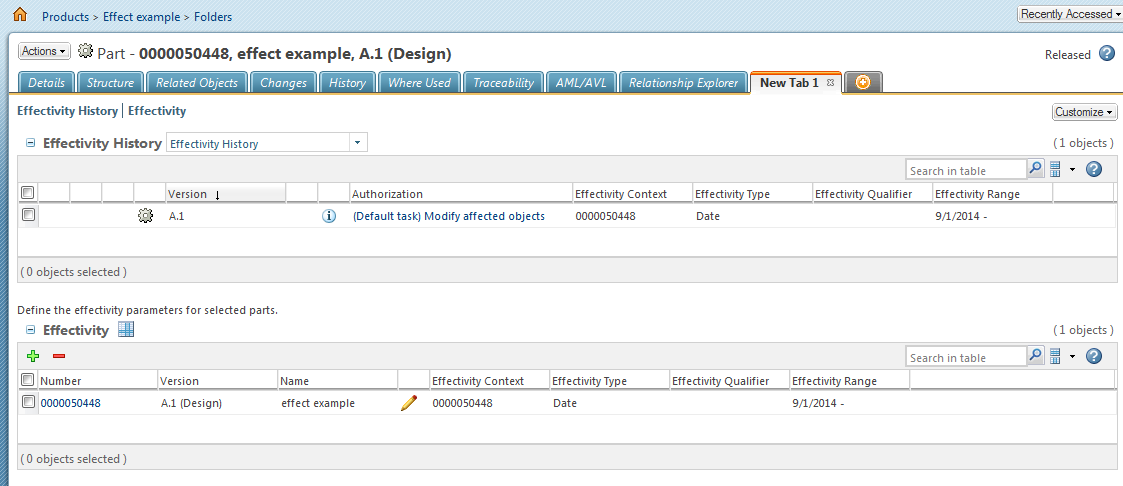Open the Effectivity History view dropdown
This screenshot has height=486, width=1123.
point(357,143)
